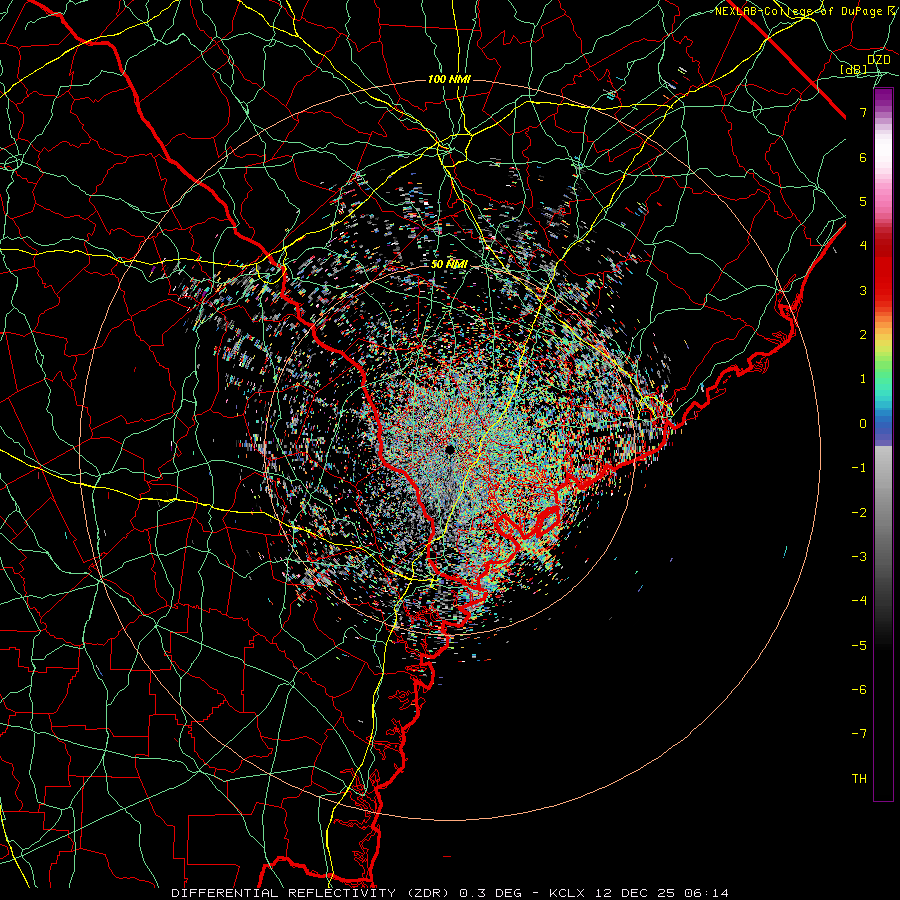Click the "TH" label on the color scale
Viewport: 900px width, 900px height.
[x=859, y=778]
